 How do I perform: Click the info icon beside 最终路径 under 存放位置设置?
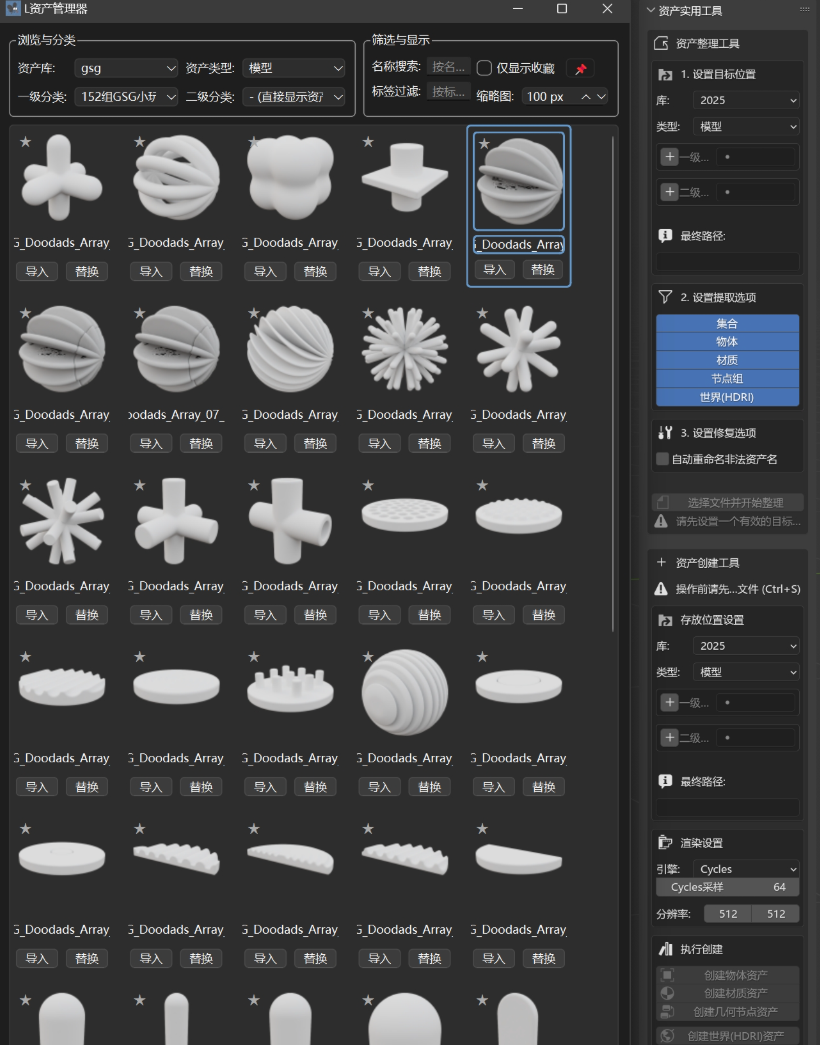point(665,781)
